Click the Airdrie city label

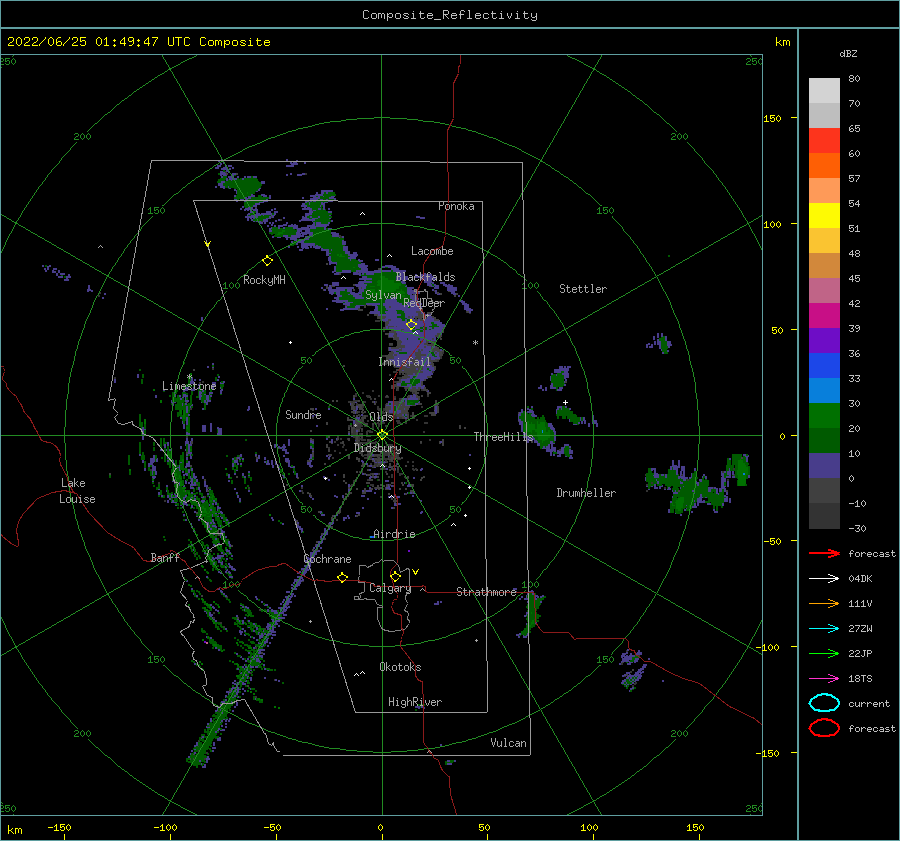point(394,534)
